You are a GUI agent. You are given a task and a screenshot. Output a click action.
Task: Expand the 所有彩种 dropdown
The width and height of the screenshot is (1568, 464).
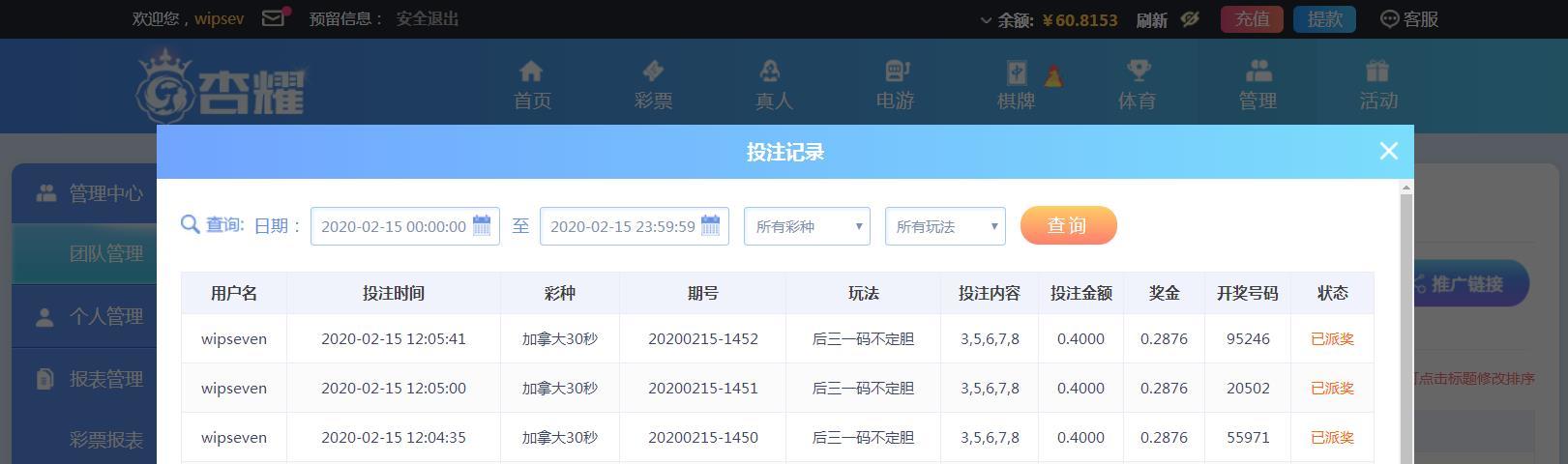(x=807, y=226)
